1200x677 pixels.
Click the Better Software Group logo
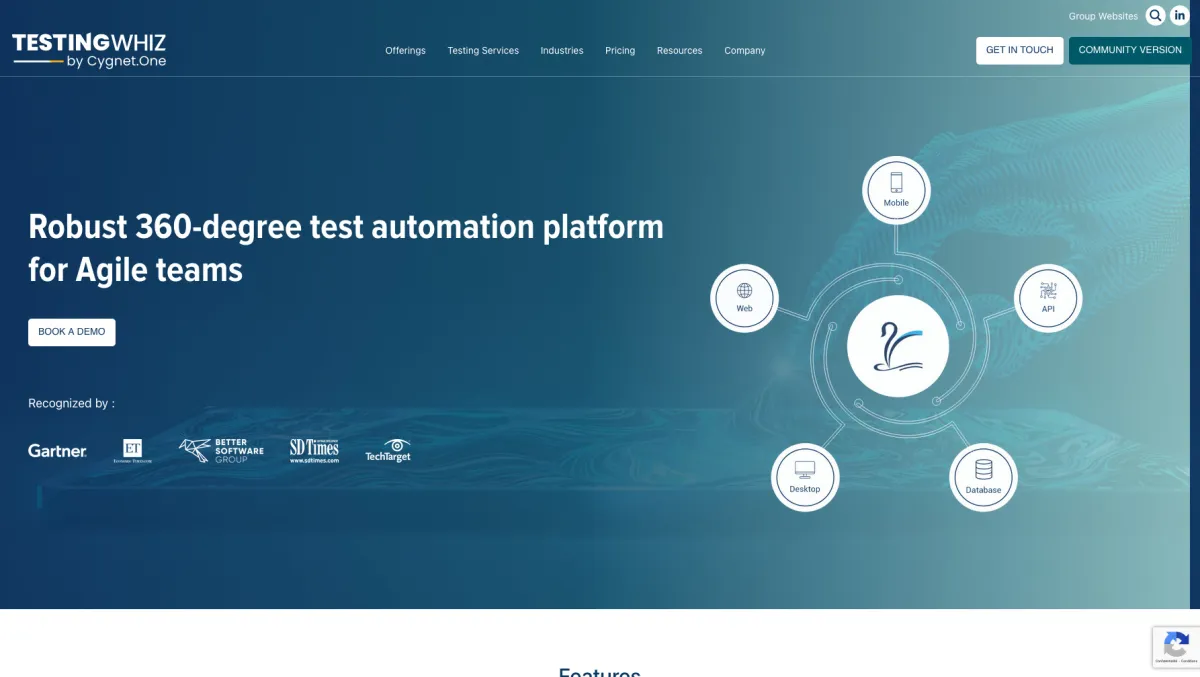[x=221, y=451]
